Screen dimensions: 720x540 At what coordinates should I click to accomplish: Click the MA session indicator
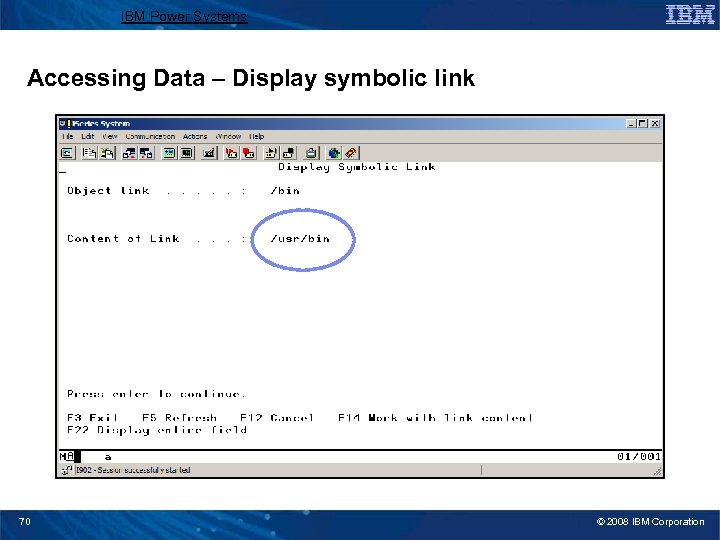coord(67,456)
